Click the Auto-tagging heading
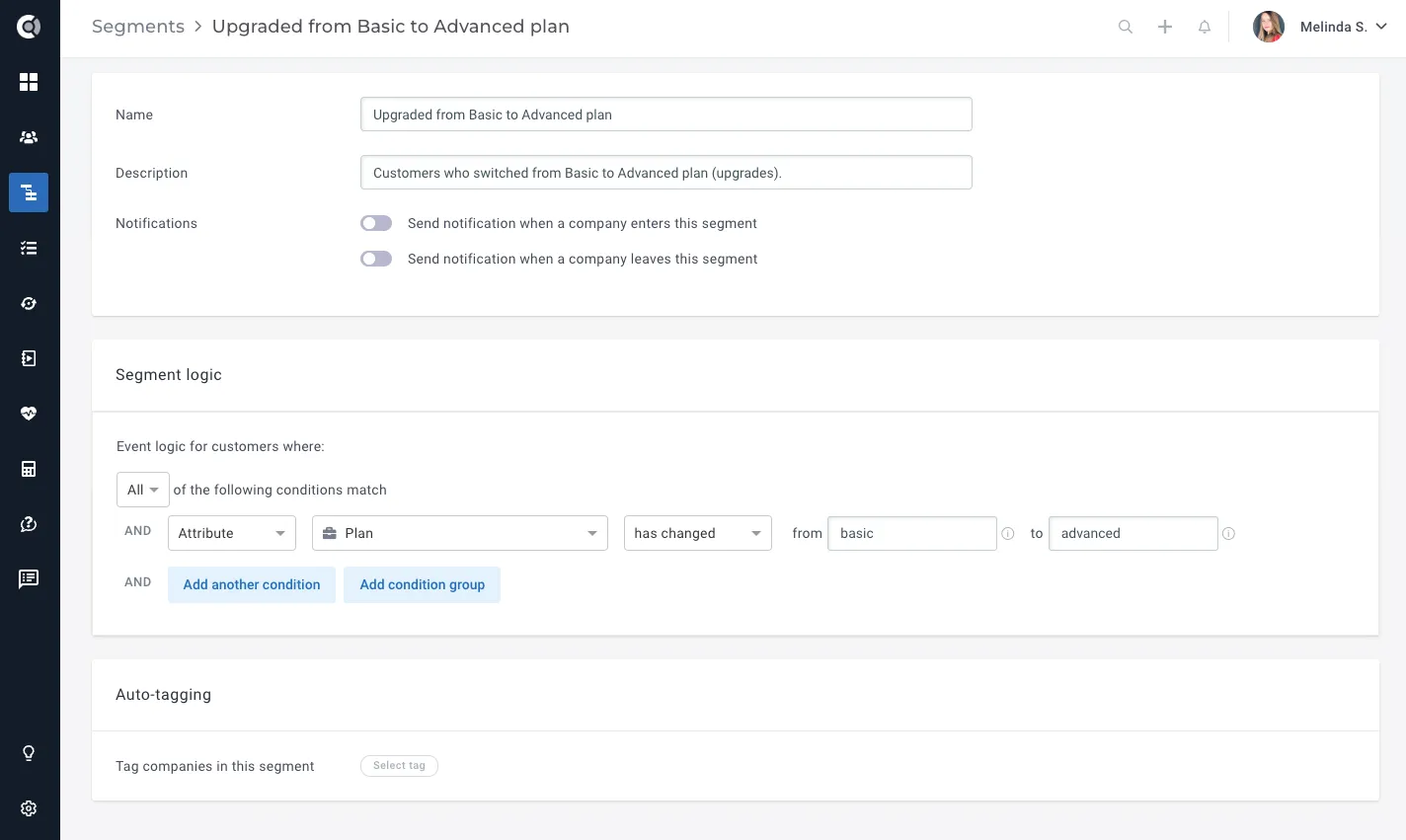This screenshot has width=1406, height=840. coord(164,695)
